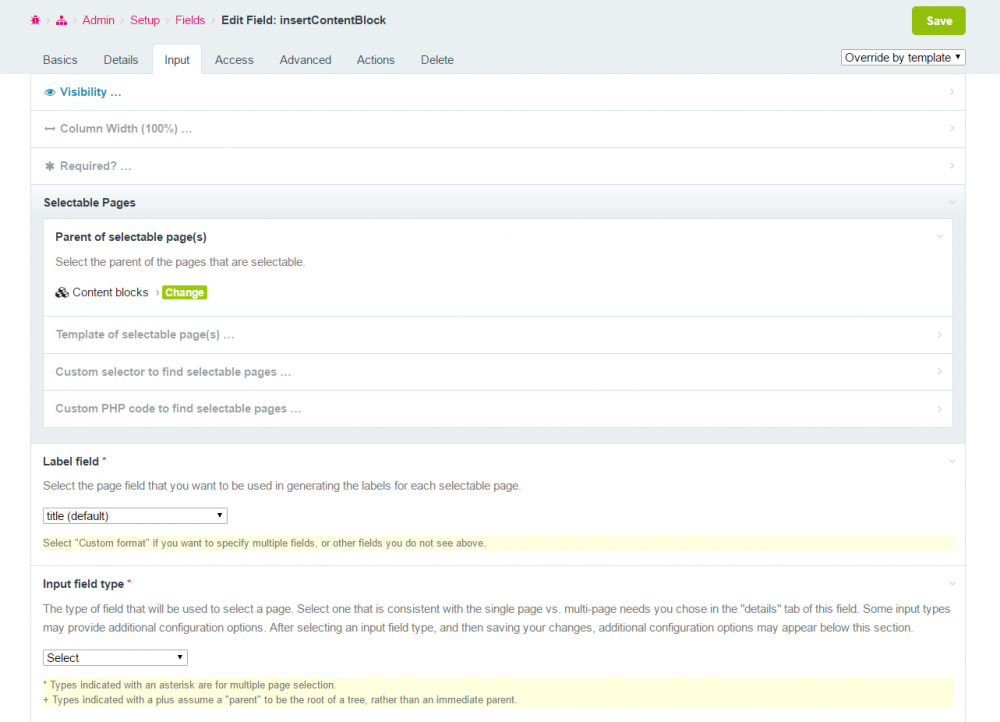Click the asterisk icon beside Required
Image resolution: width=1000 pixels, height=722 pixels.
[50, 166]
